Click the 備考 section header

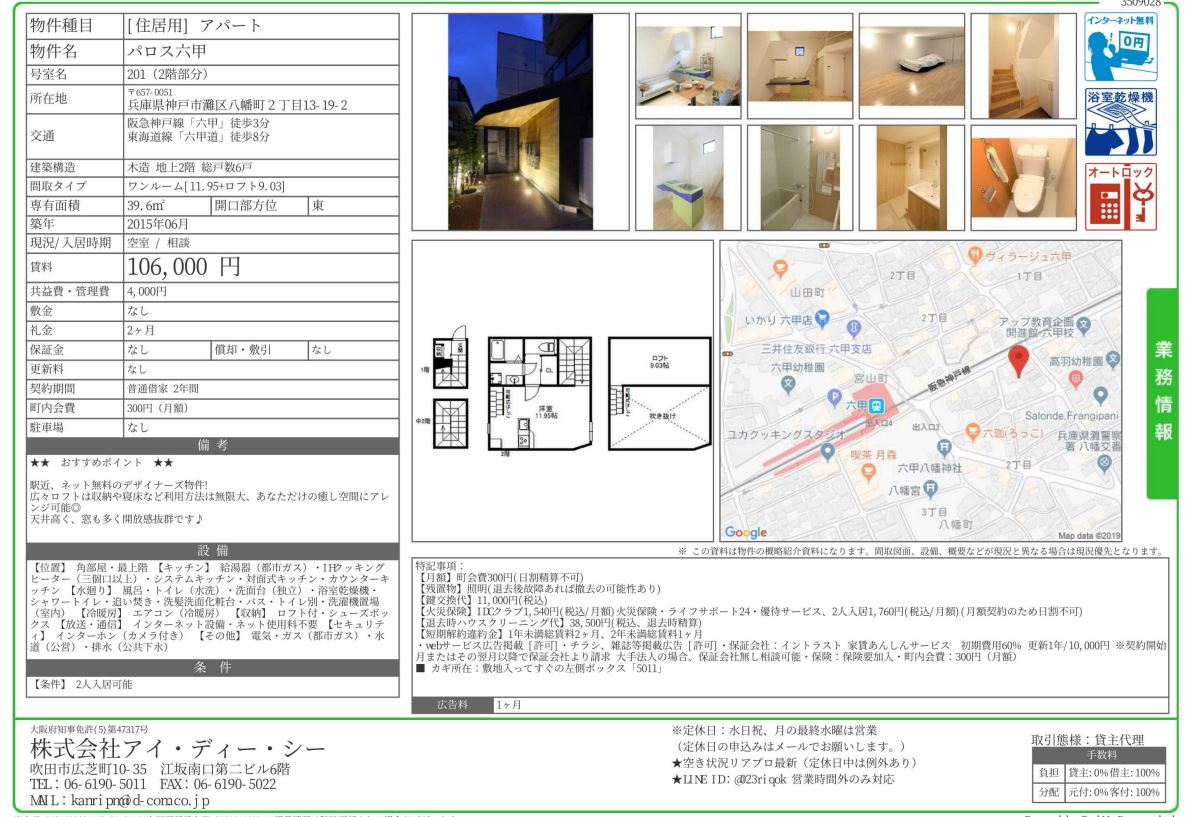click(x=212, y=445)
